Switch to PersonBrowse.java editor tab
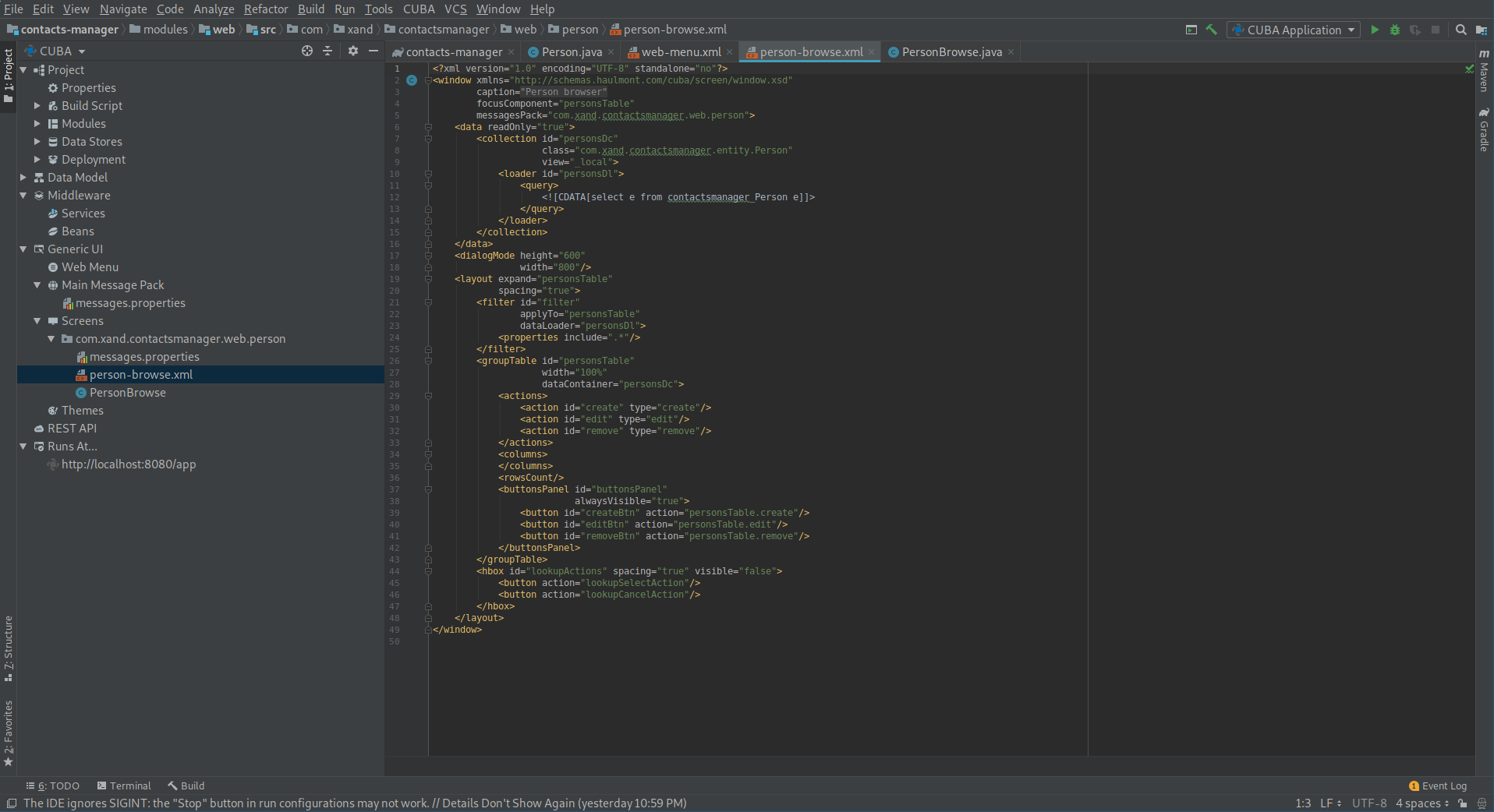 951,52
